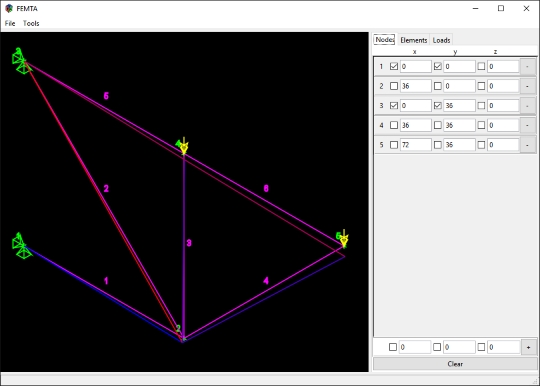Click the Clear button

point(455,364)
